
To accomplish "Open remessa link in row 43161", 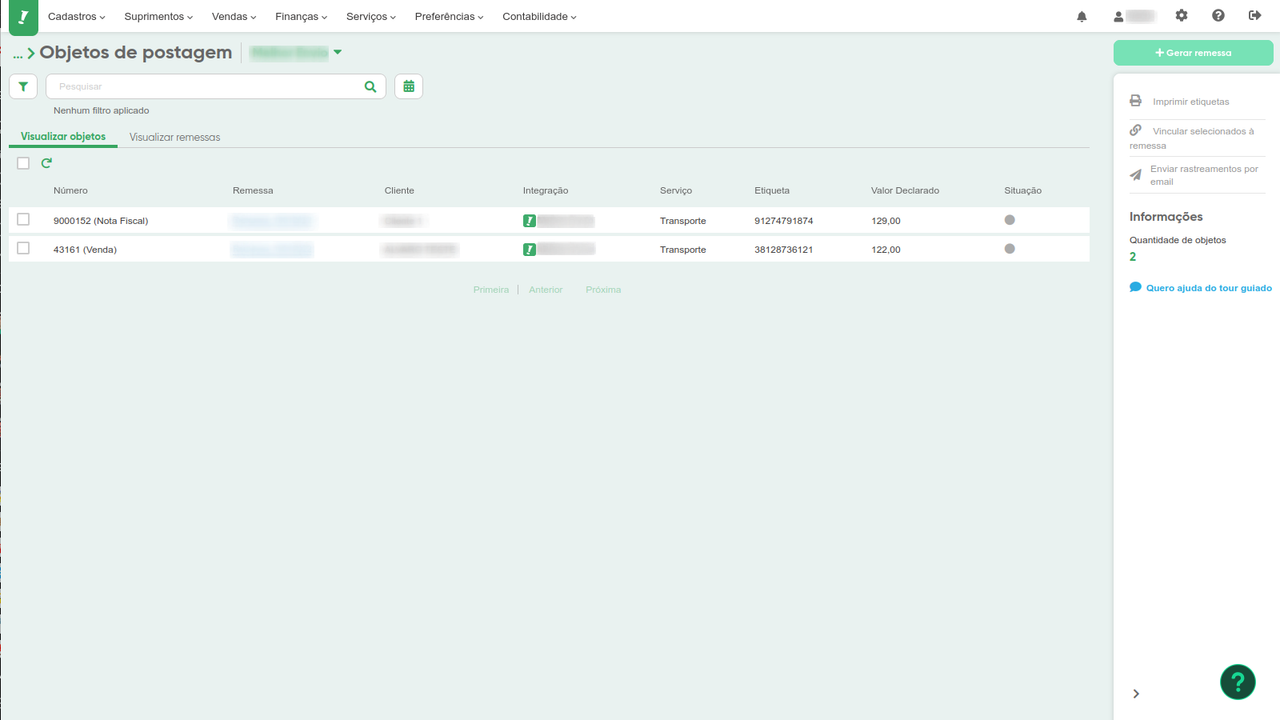I will [272, 249].
